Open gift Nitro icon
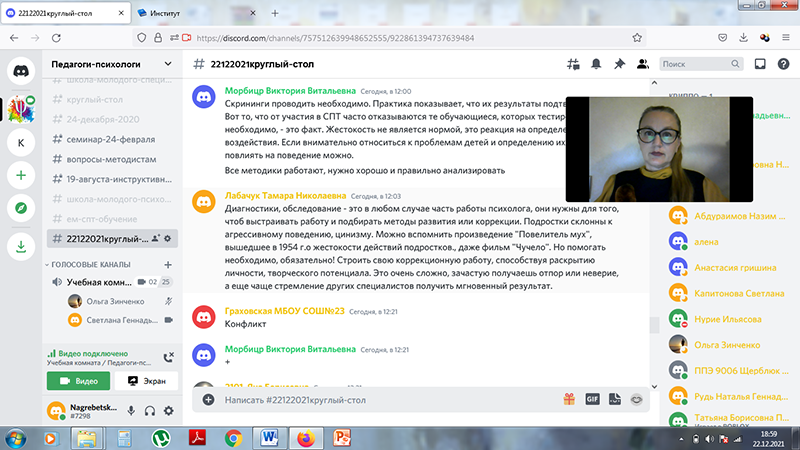This screenshot has width=800, height=450. [569, 399]
